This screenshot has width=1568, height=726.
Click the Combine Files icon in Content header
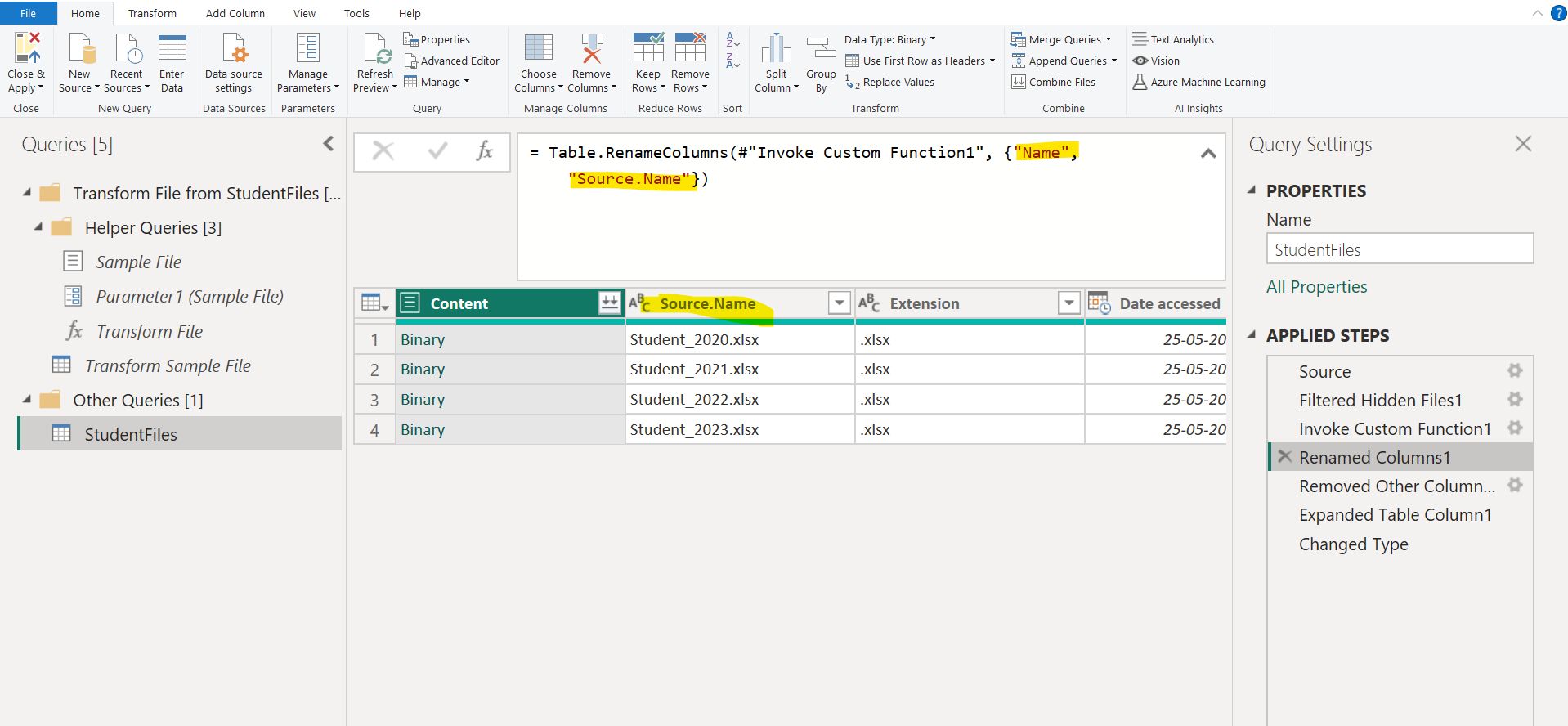[610, 303]
